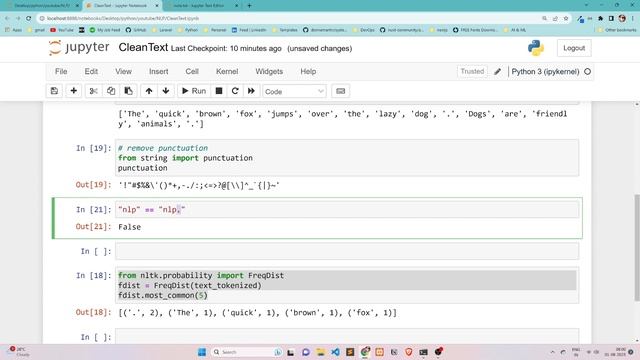Paste cells below icon

[128, 91]
